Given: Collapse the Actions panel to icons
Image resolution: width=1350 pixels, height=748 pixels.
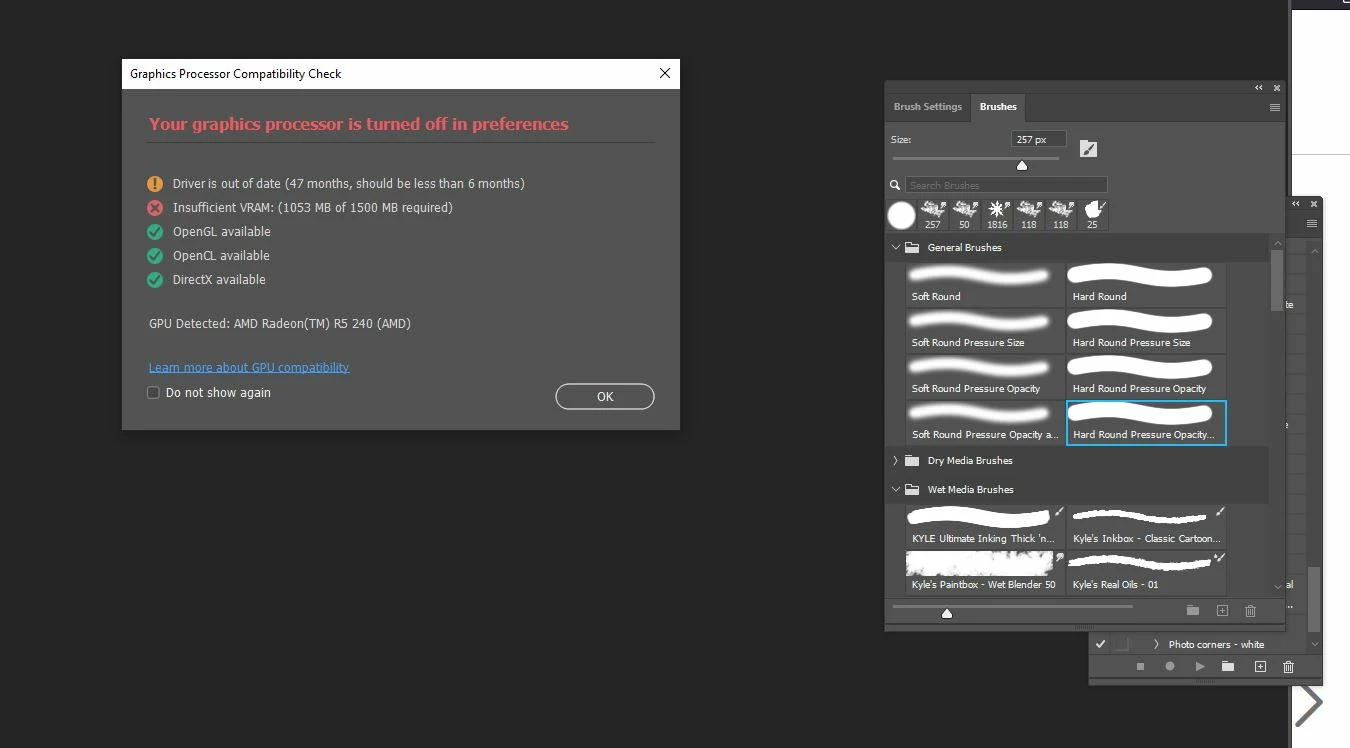Looking at the screenshot, I should point(1298,203).
